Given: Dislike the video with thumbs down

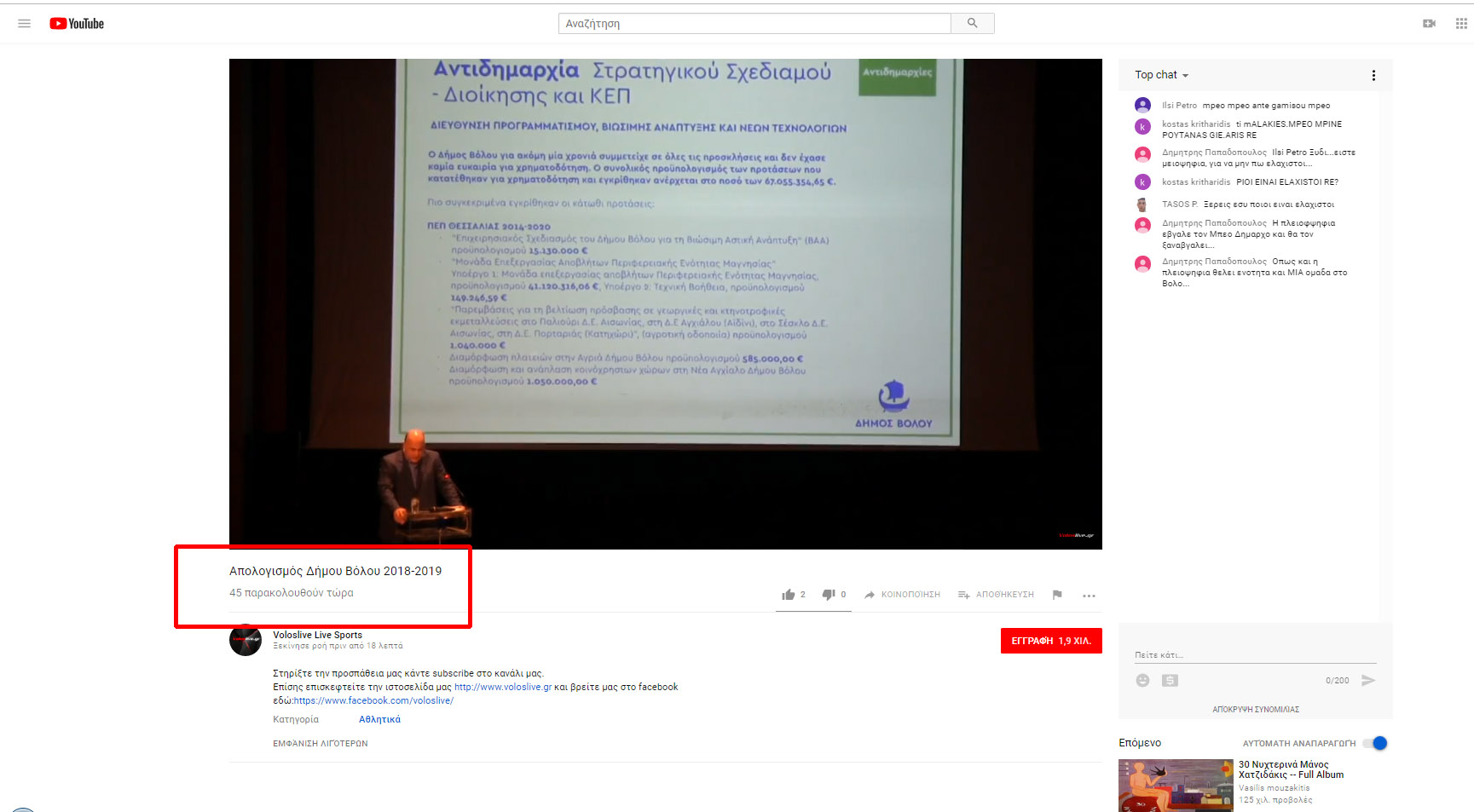Looking at the screenshot, I should (828, 595).
